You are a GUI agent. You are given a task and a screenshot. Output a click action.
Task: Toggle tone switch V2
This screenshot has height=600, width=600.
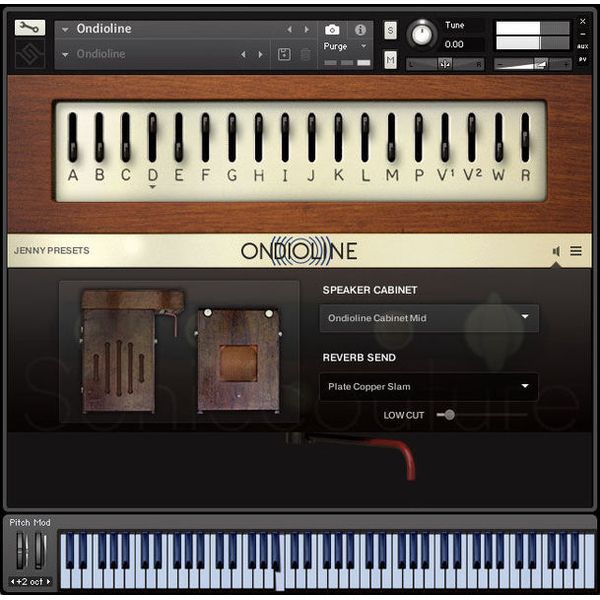click(x=471, y=137)
